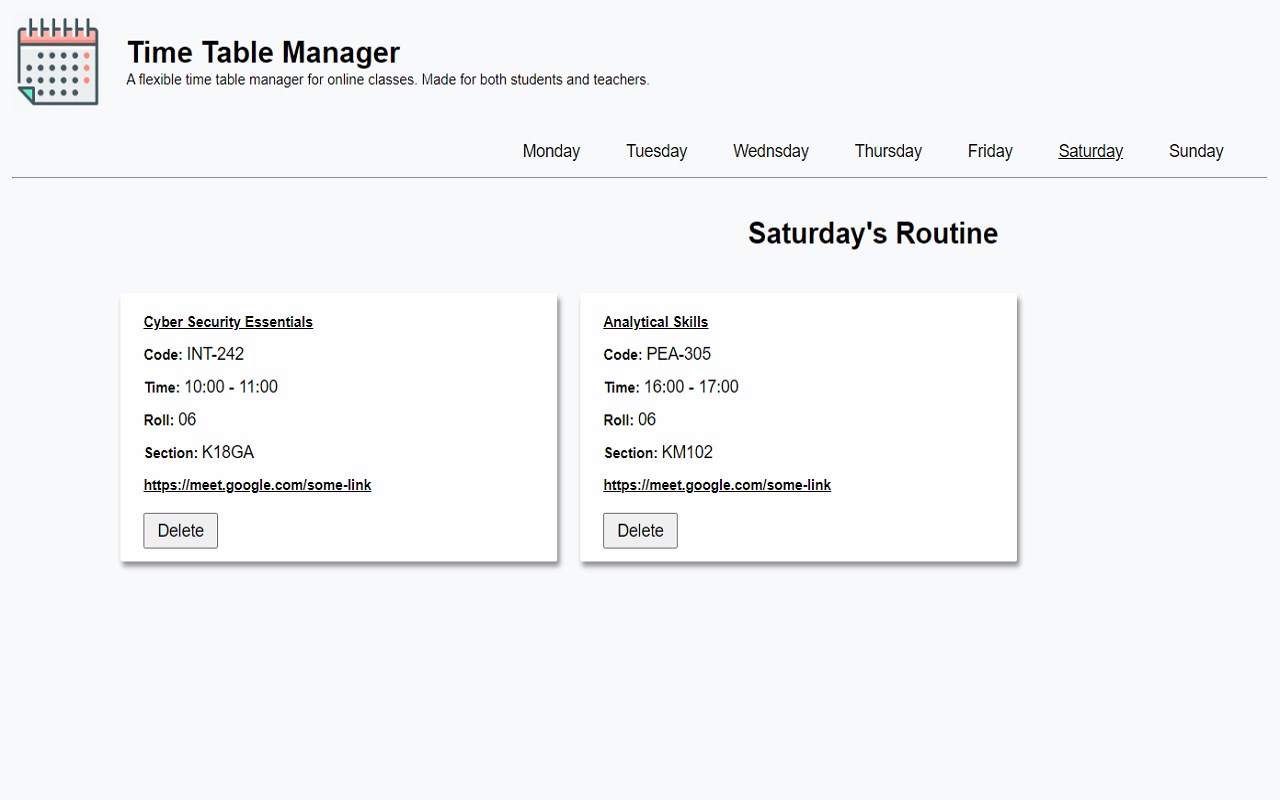This screenshot has width=1280, height=800.
Task: Click the 10:00 - 11:00 time text
Action: 231,387
